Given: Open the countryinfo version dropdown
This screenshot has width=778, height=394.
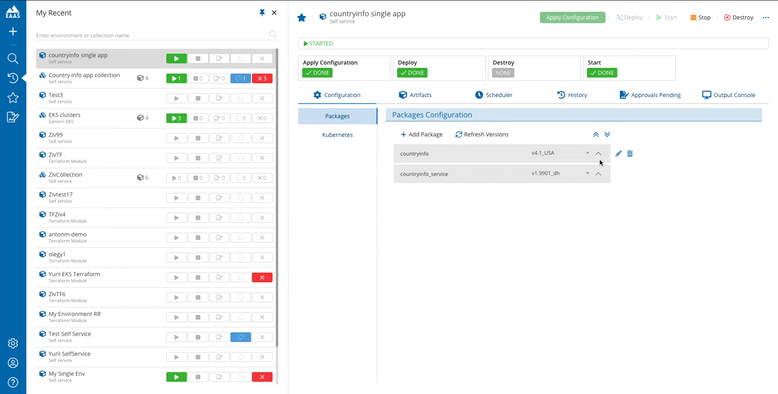Looking at the screenshot, I should click(587, 153).
